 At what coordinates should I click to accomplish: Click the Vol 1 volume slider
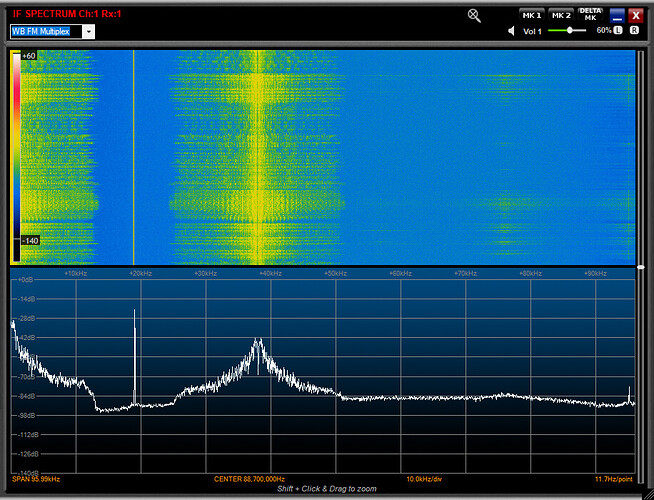coord(569,31)
